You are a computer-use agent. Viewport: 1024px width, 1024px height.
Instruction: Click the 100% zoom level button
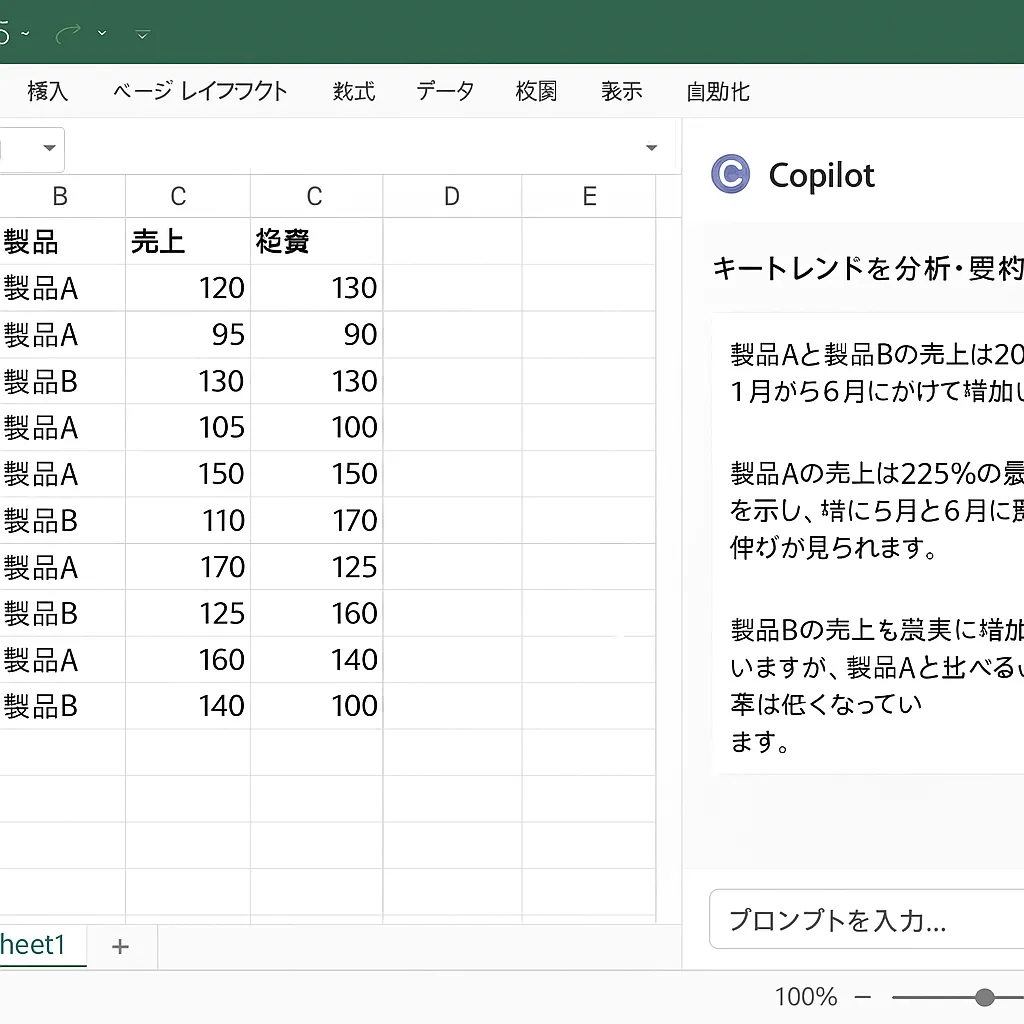[x=805, y=998]
